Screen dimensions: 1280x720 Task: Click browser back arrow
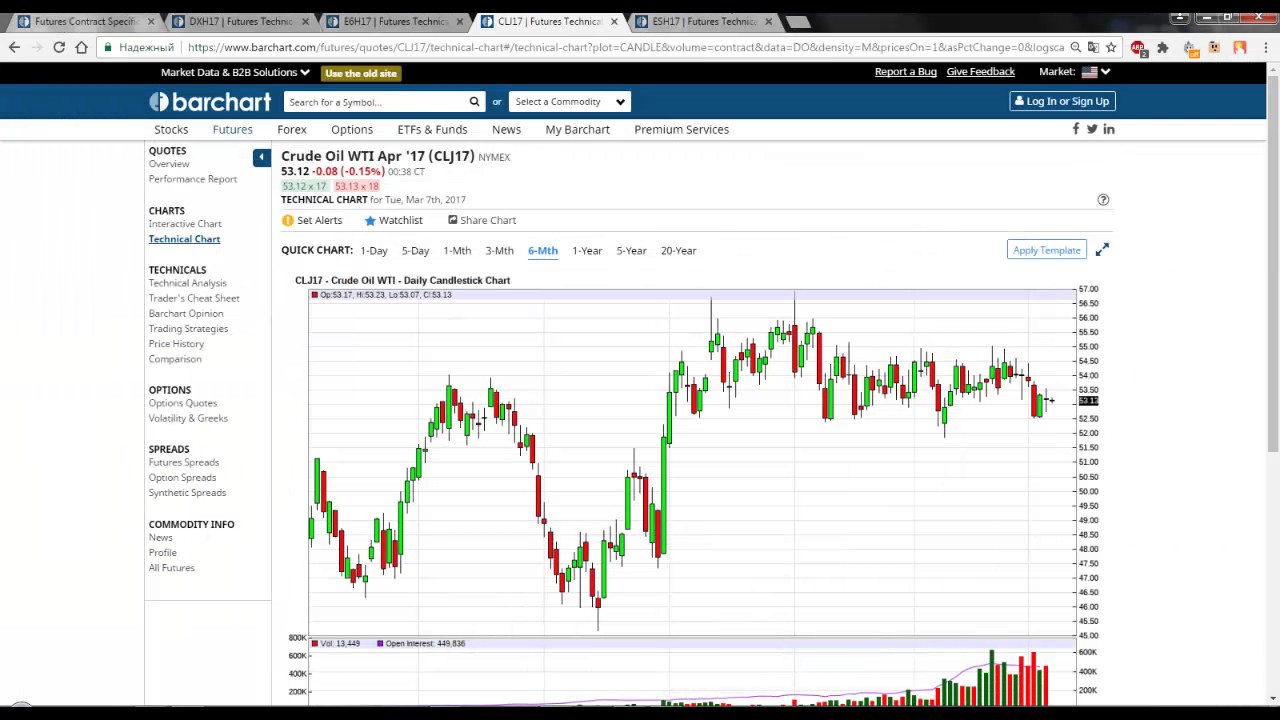[x=14, y=47]
